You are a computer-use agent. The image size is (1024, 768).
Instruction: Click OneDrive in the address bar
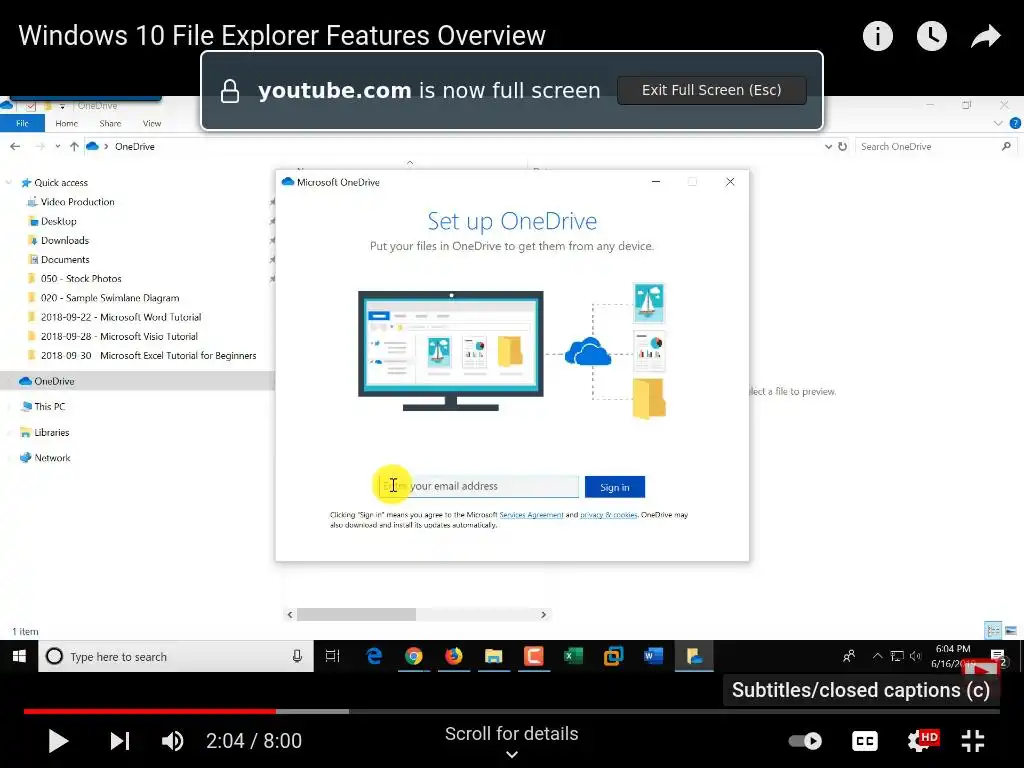click(135, 146)
